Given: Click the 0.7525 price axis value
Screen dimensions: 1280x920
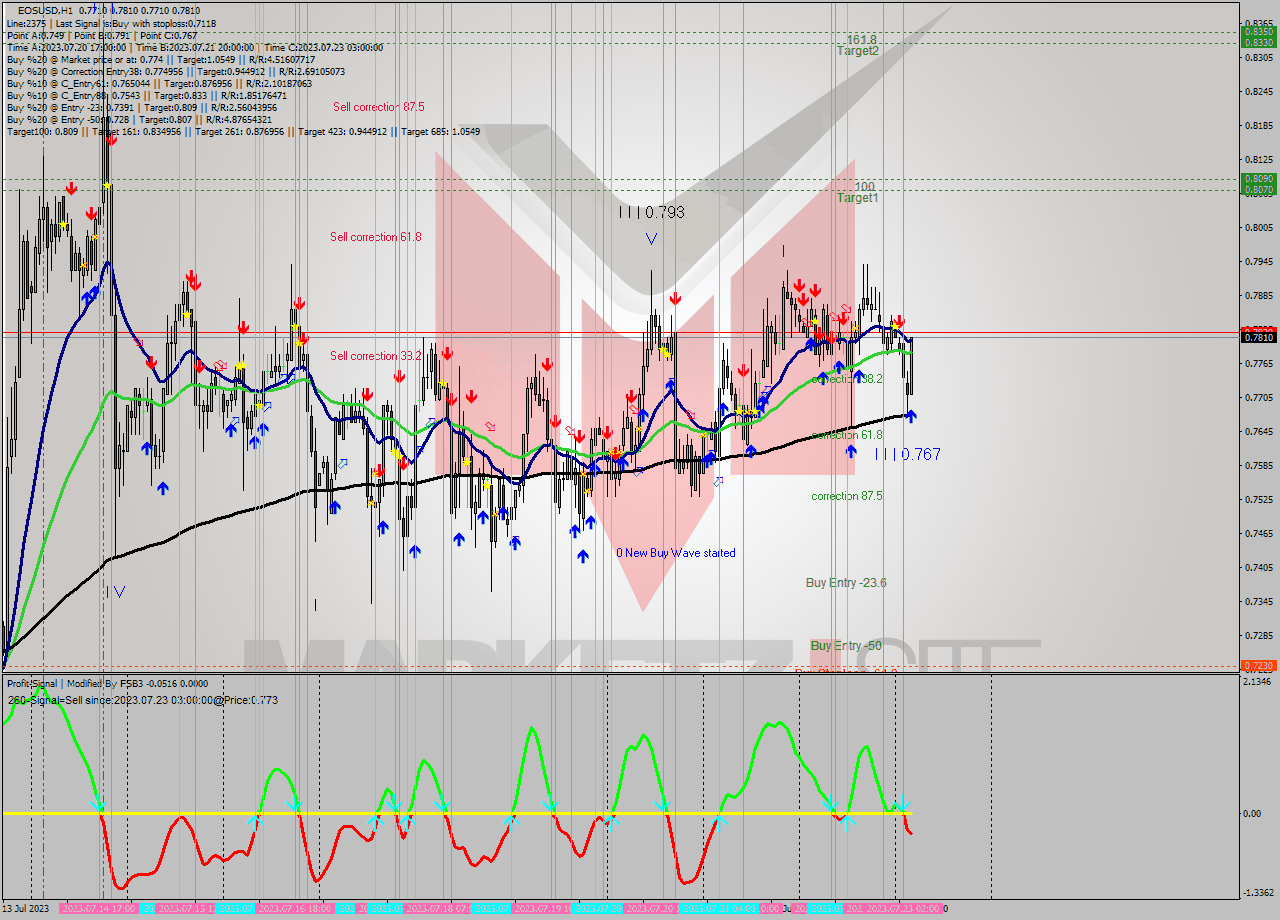Looking at the screenshot, I should [1258, 499].
